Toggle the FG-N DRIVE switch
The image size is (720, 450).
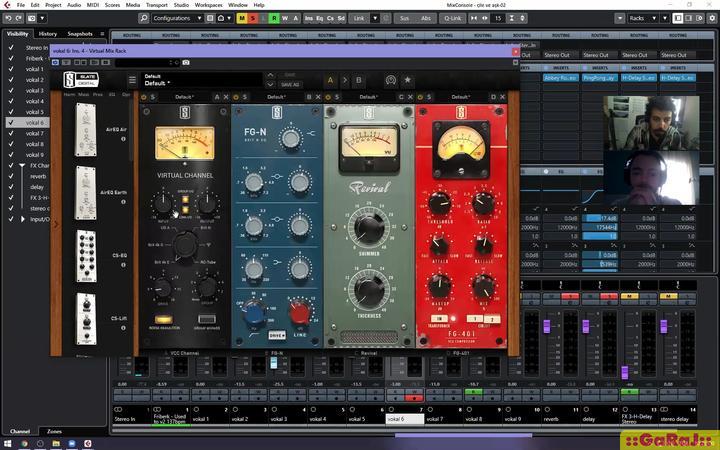coord(277,335)
